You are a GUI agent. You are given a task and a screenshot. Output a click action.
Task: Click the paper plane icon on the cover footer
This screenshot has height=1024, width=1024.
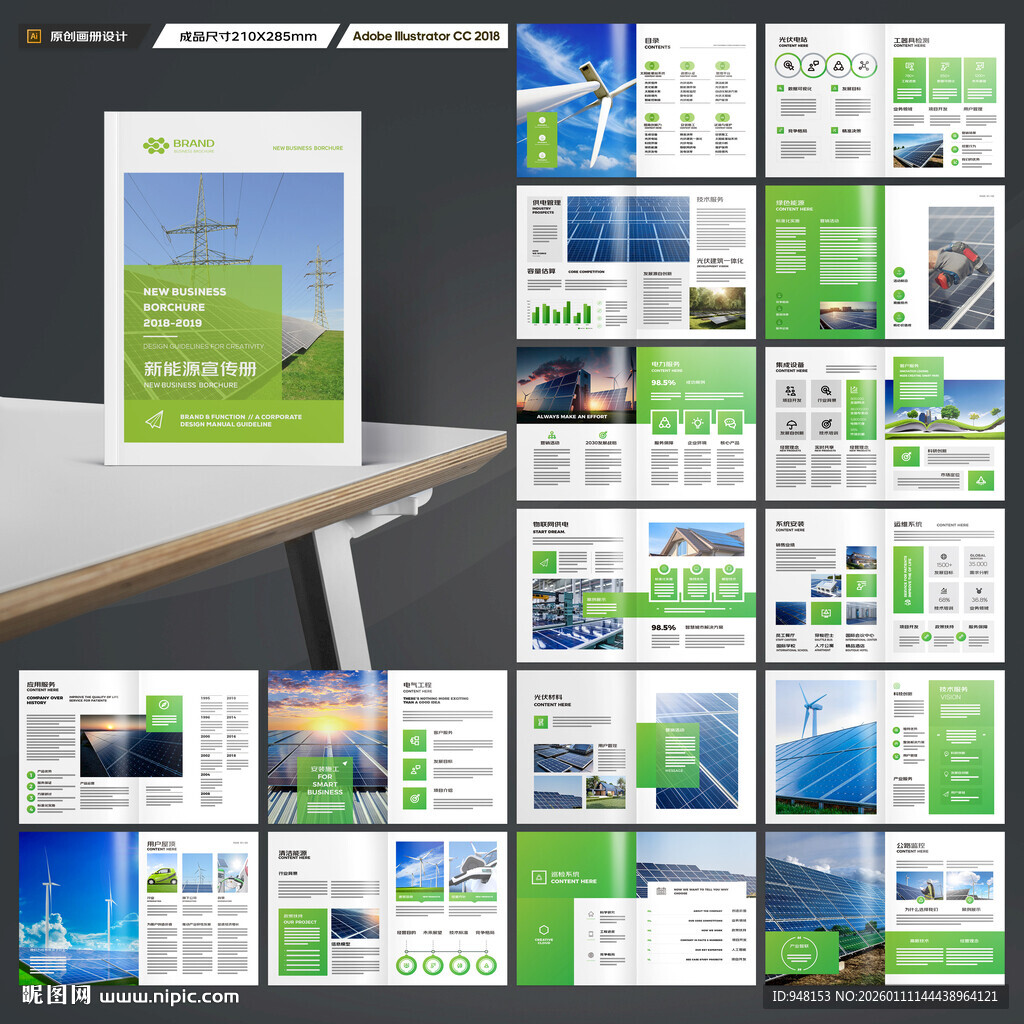[x=154, y=420]
